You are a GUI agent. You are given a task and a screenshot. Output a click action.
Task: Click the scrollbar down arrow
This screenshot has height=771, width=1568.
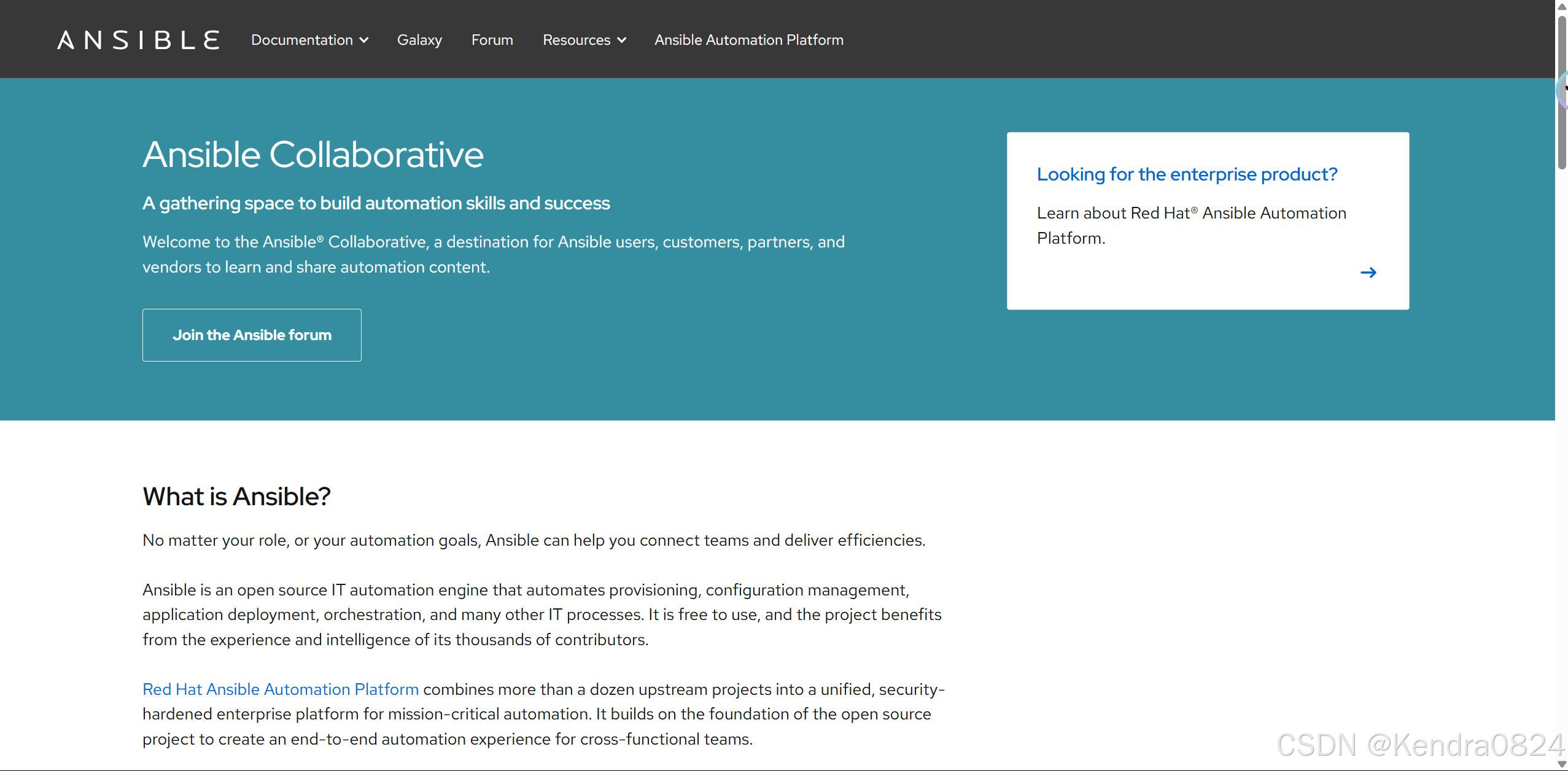(x=1562, y=764)
